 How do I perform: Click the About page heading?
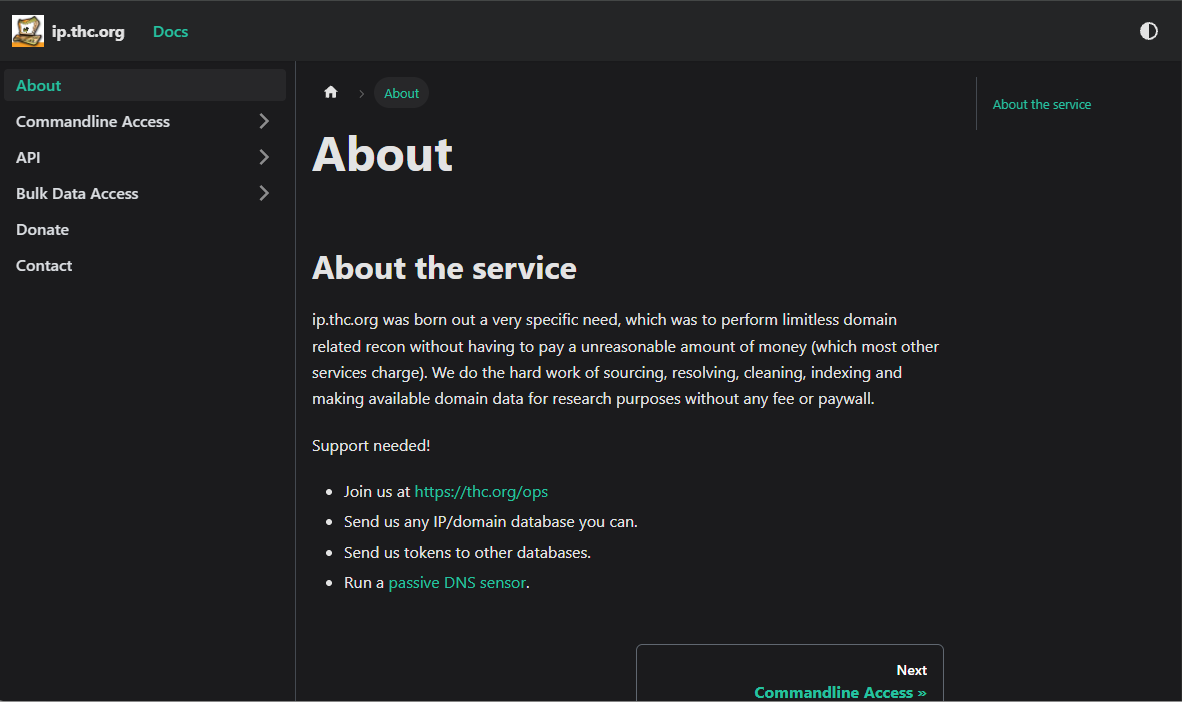click(382, 153)
